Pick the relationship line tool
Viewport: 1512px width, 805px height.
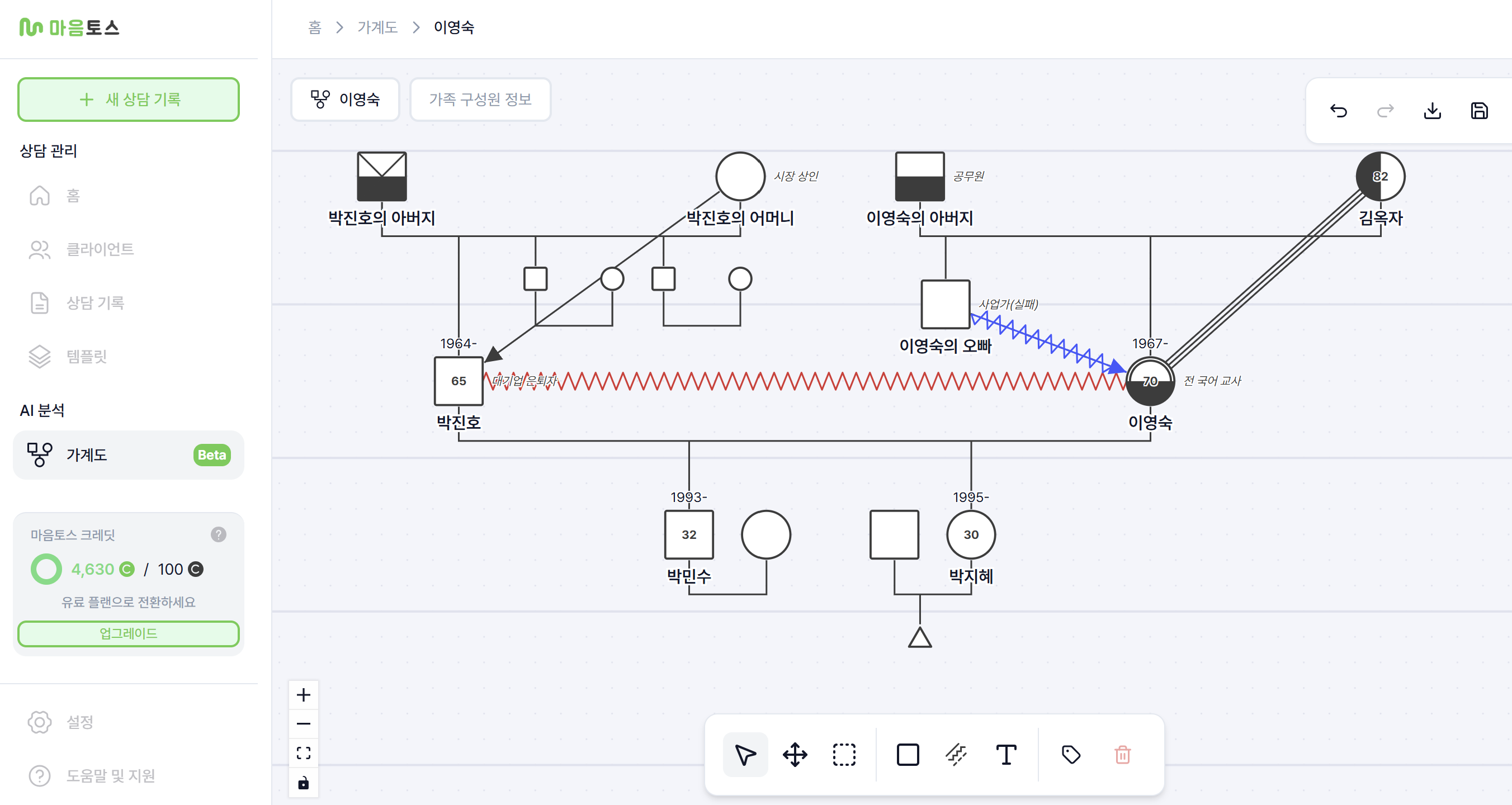tap(957, 755)
